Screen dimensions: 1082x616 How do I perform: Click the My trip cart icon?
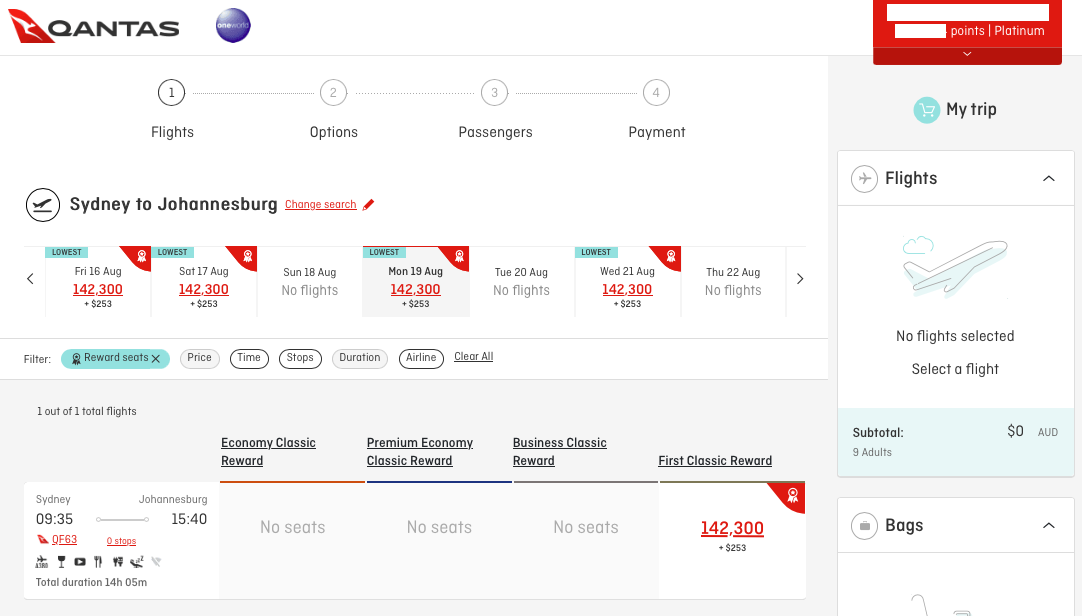(926, 110)
